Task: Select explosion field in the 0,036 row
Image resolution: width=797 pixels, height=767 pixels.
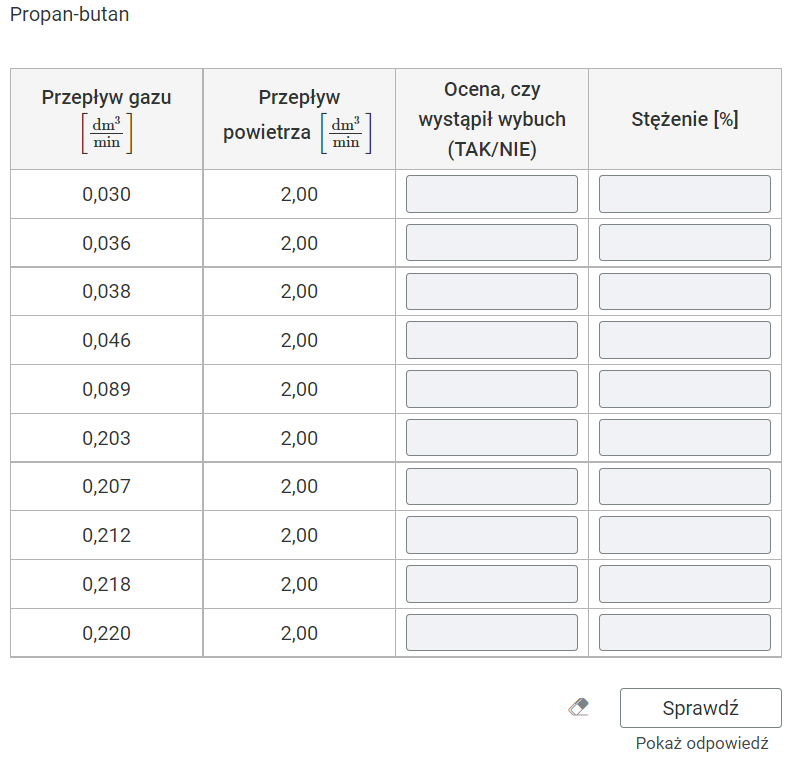Action: pos(491,243)
